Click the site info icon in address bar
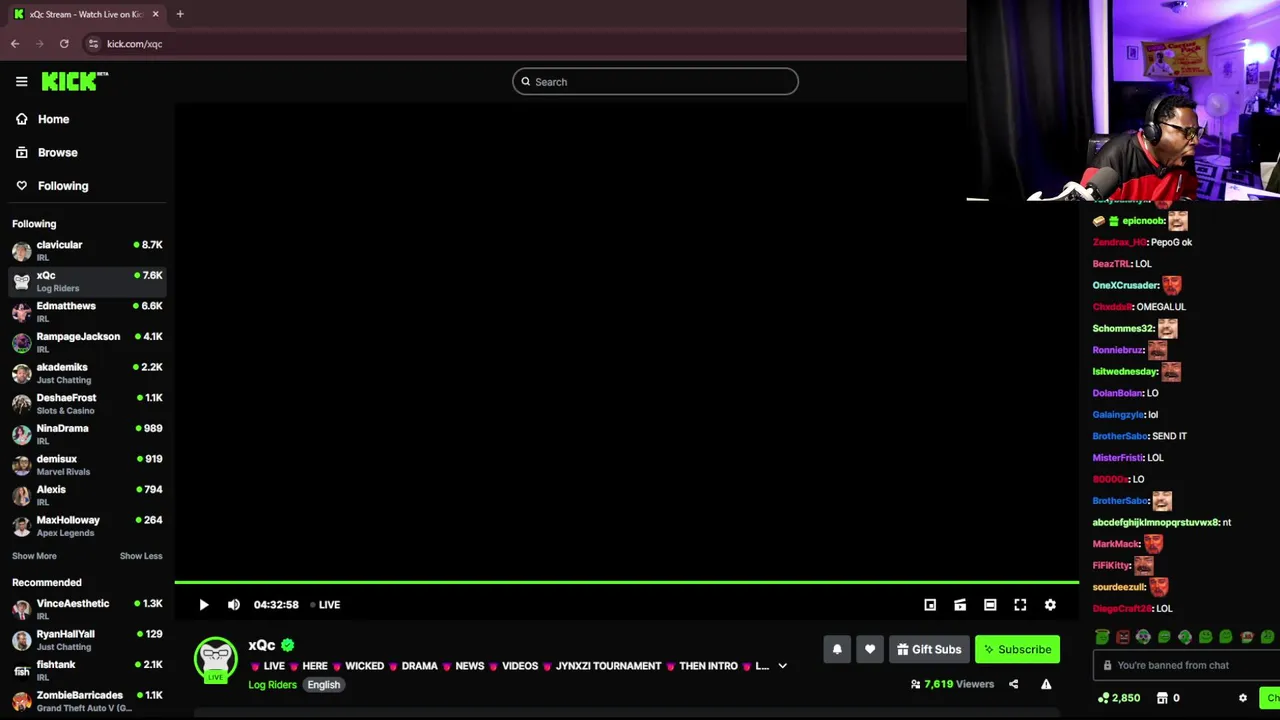 click(x=93, y=44)
